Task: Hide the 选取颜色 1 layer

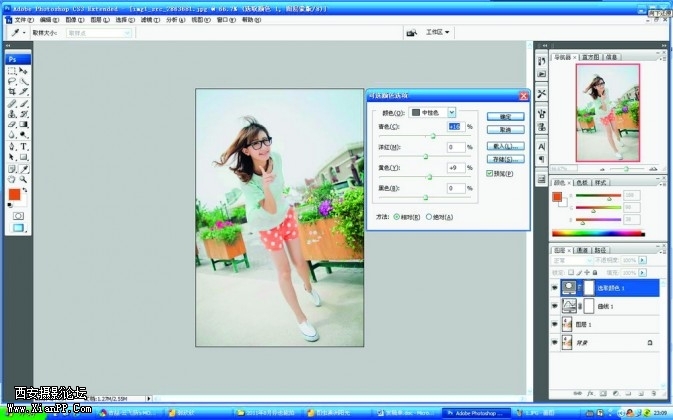Action: point(555,288)
